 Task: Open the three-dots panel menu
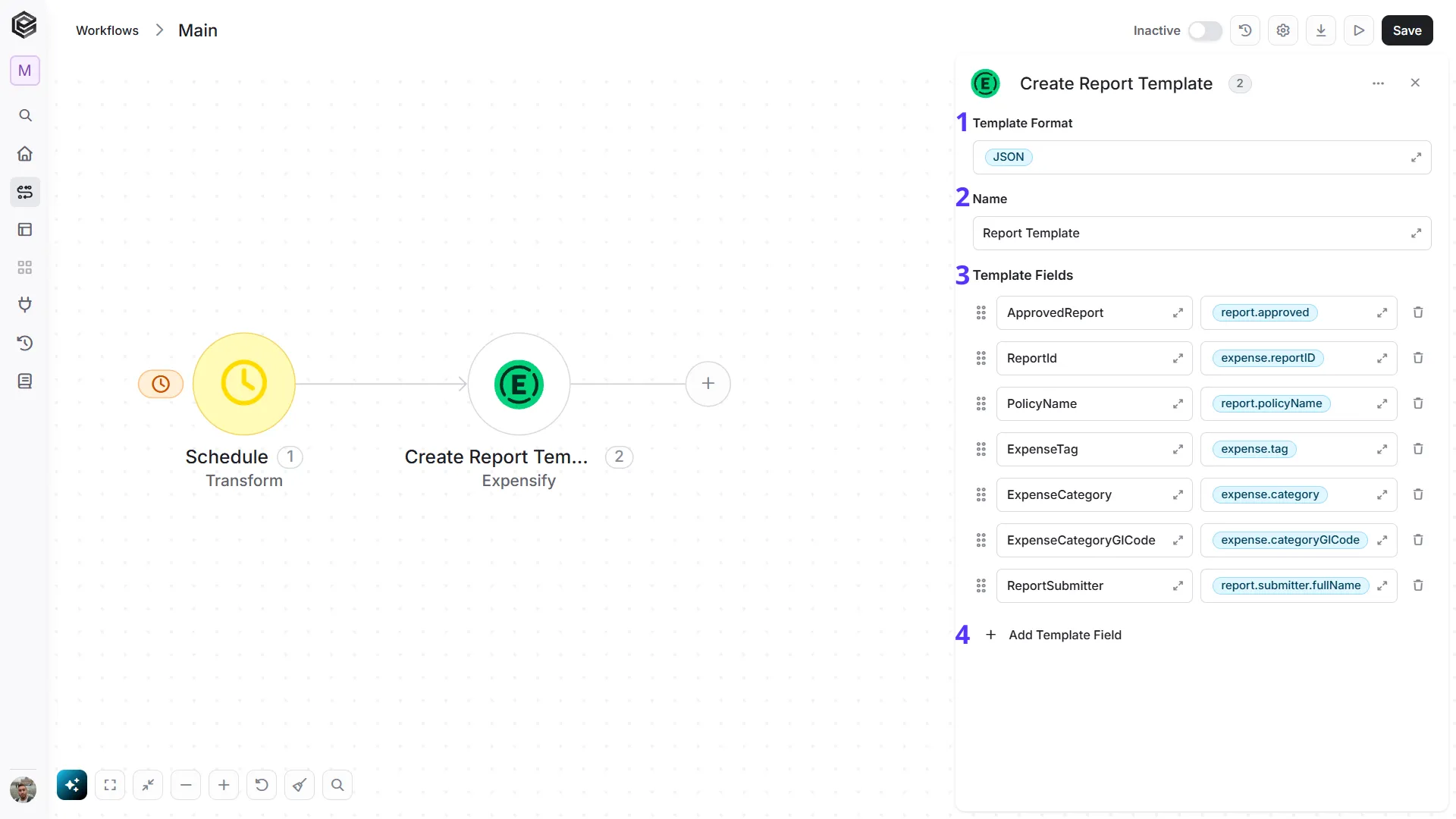[1378, 83]
